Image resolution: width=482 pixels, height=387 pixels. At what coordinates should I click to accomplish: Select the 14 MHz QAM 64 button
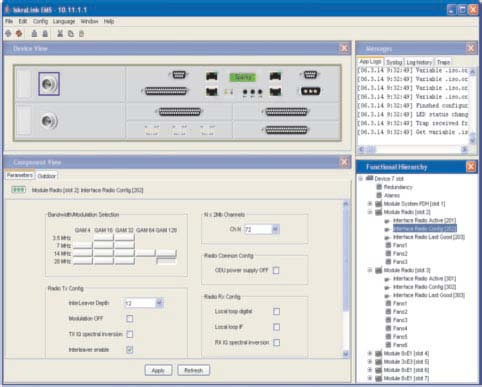pyautogui.click(x=146, y=253)
